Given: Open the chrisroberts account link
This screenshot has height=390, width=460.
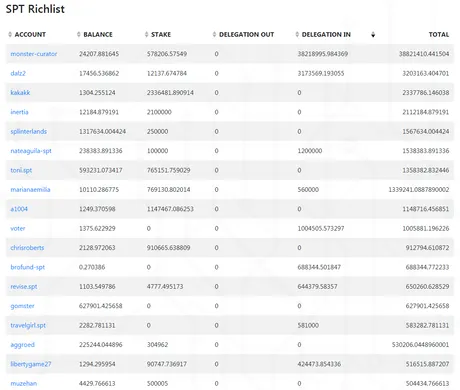Looking at the screenshot, I should 27,248.
